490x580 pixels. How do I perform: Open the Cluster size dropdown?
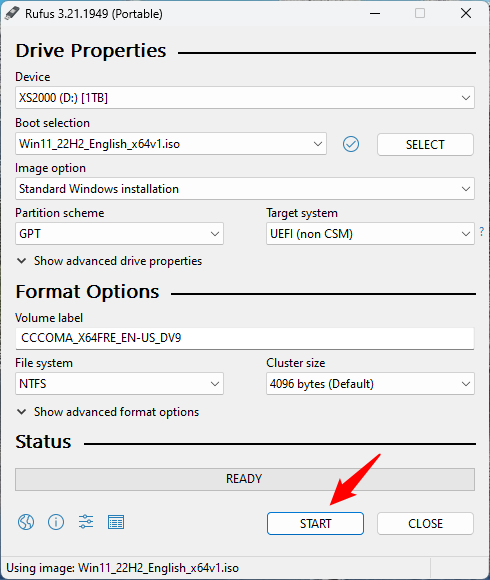pos(370,384)
